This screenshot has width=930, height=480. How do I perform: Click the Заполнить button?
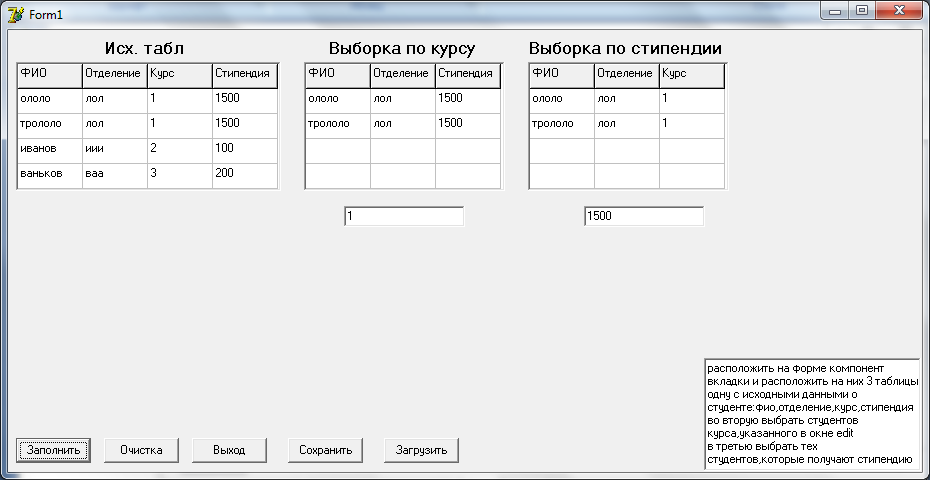point(53,450)
